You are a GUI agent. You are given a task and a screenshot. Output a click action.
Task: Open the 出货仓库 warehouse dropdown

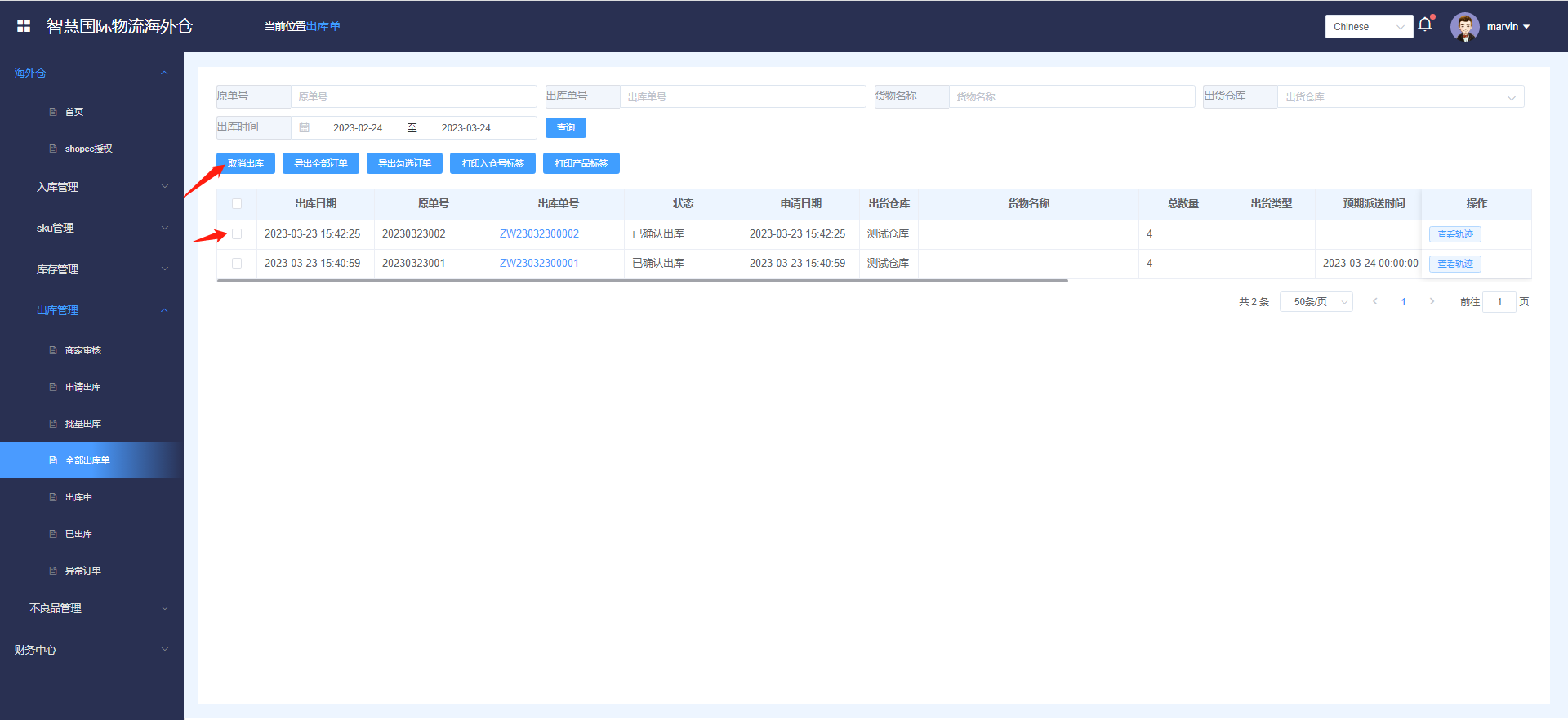click(1400, 97)
